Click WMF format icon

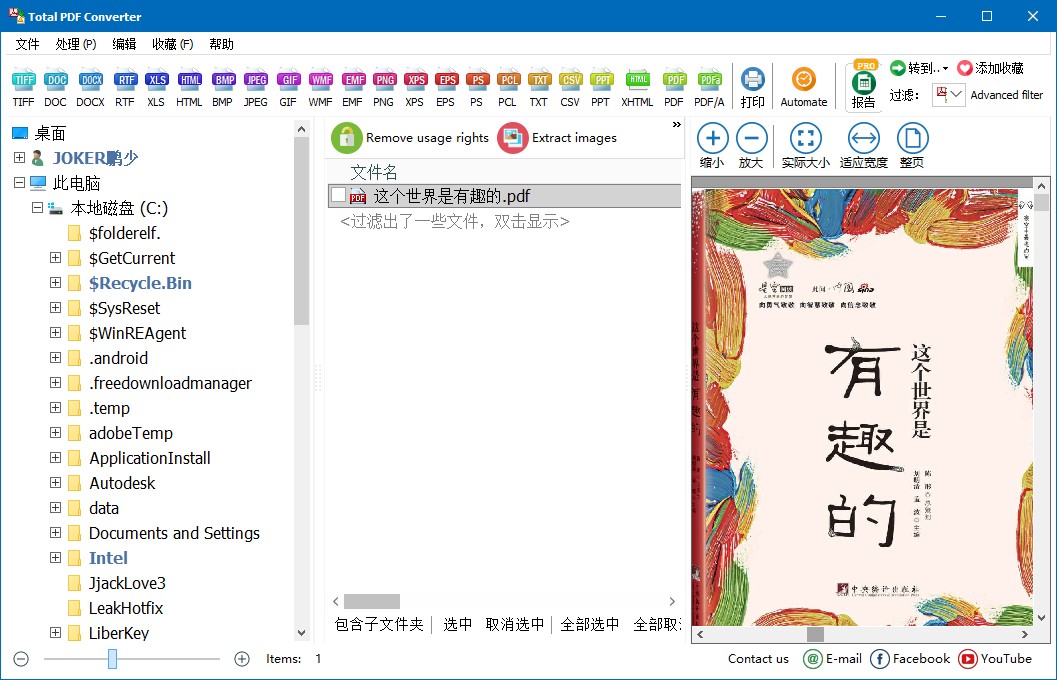tap(320, 88)
